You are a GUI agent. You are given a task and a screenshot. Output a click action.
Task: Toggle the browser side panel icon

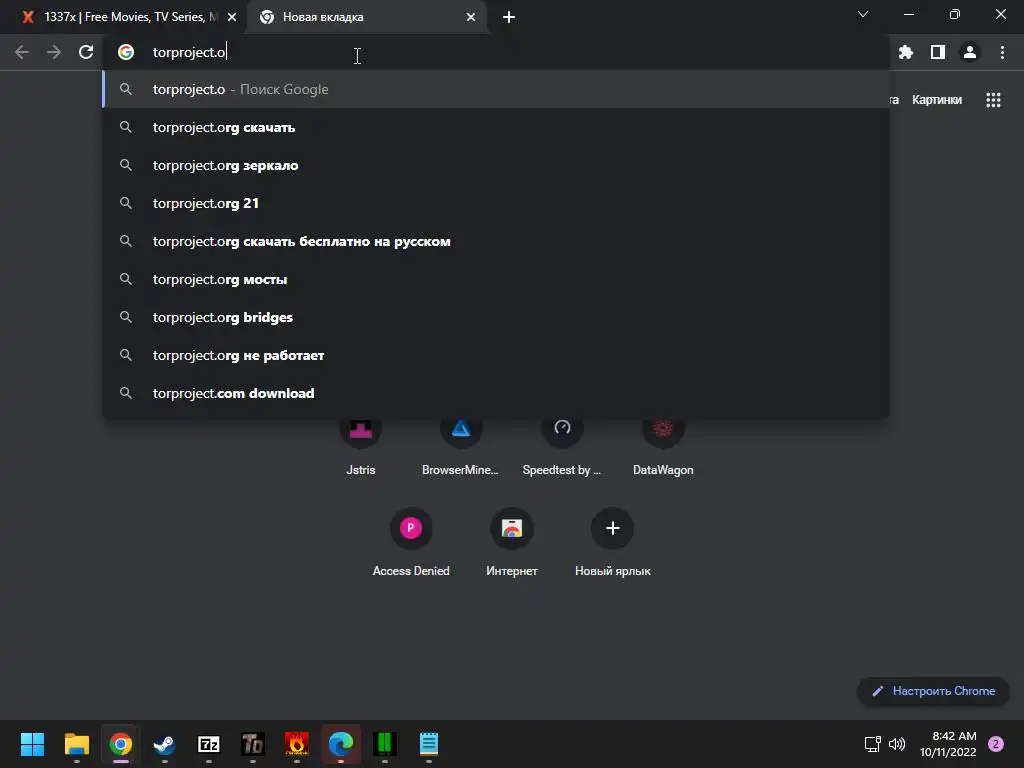pyautogui.click(x=937, y=52)
